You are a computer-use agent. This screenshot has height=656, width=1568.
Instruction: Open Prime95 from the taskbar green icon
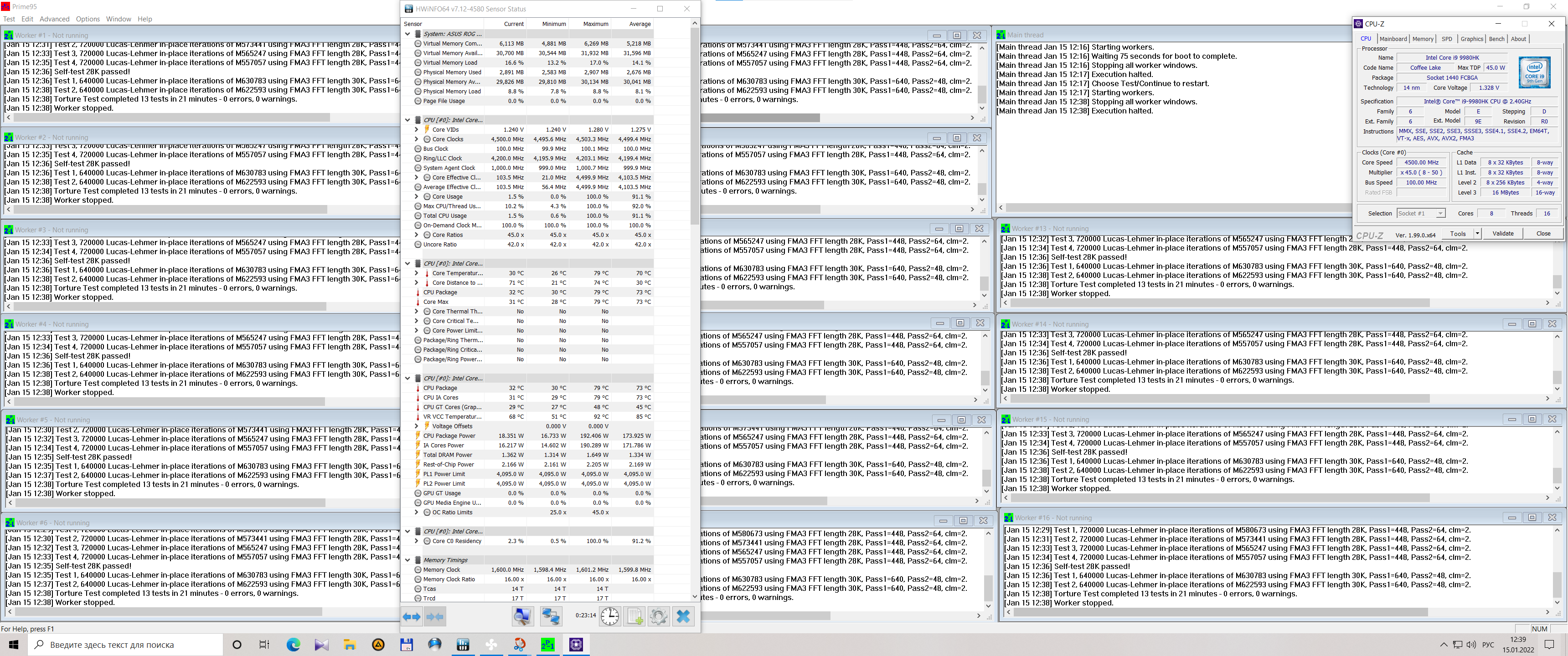547,645
